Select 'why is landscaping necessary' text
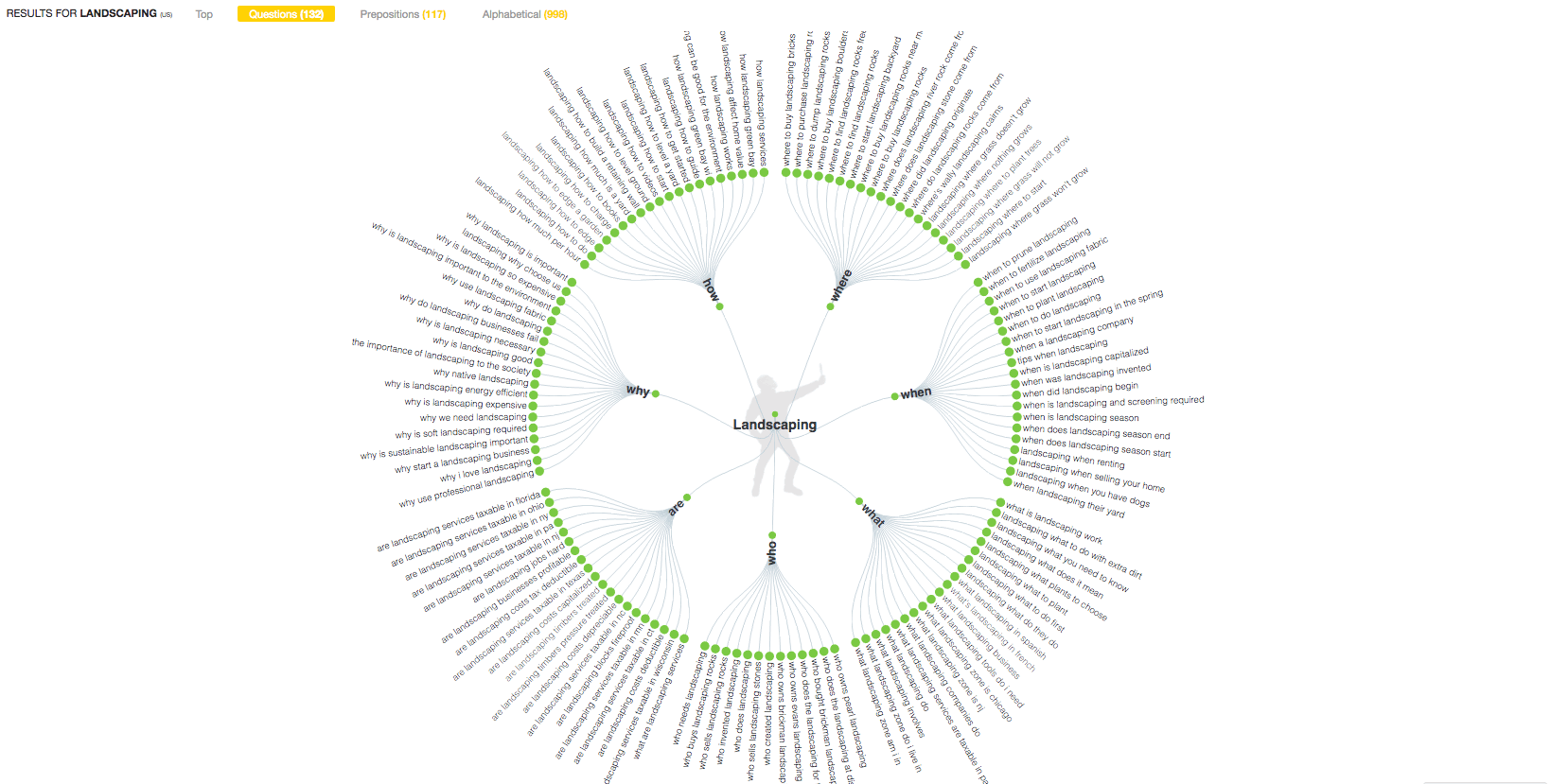Image resolution: width=1551 pixels, height=784 pixels. coord(476,334)
